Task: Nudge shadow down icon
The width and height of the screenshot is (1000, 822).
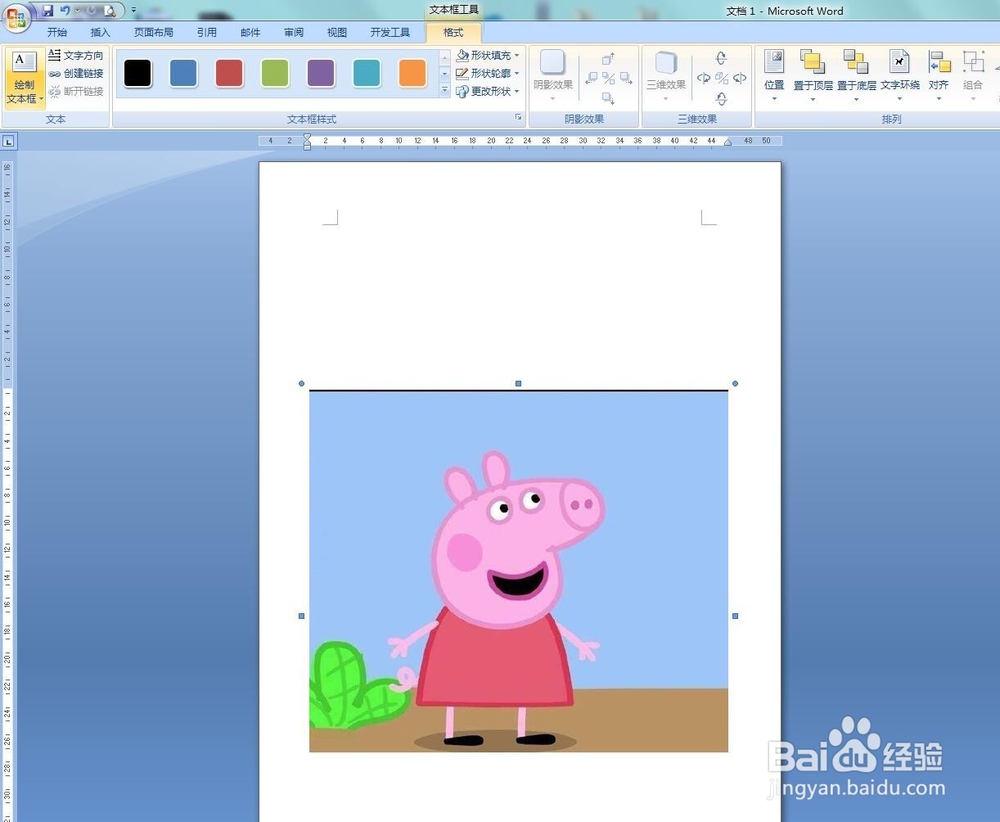Action: [608, 98]
